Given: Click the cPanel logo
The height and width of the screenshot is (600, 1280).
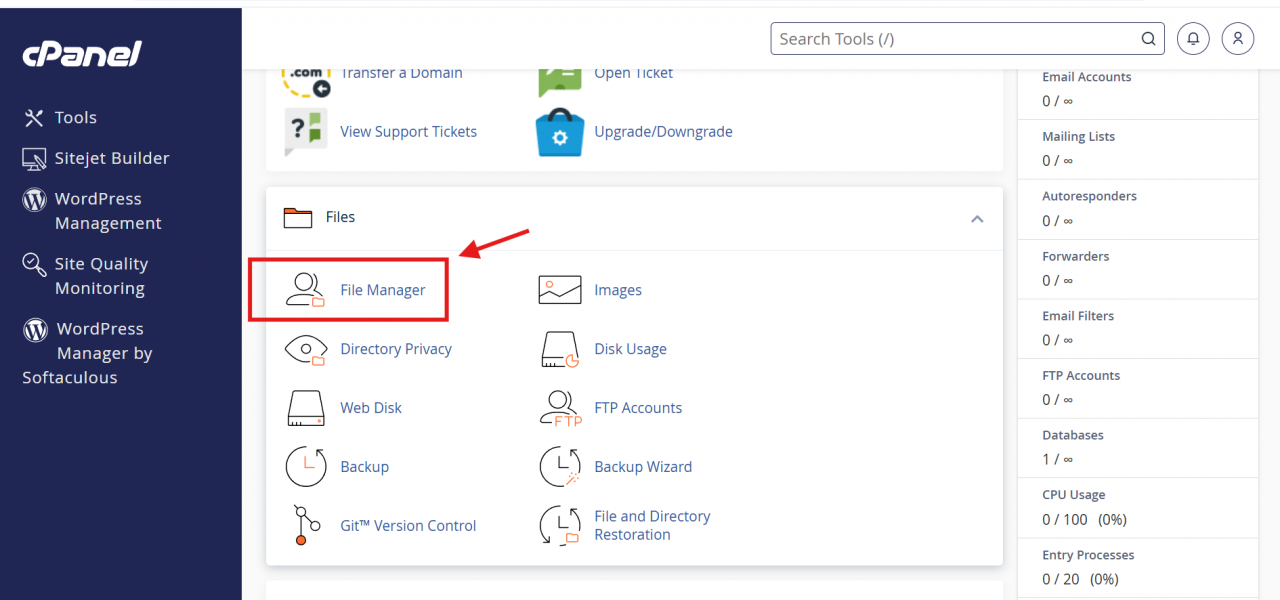Looking at the screenshot, I should pos(82,54).
